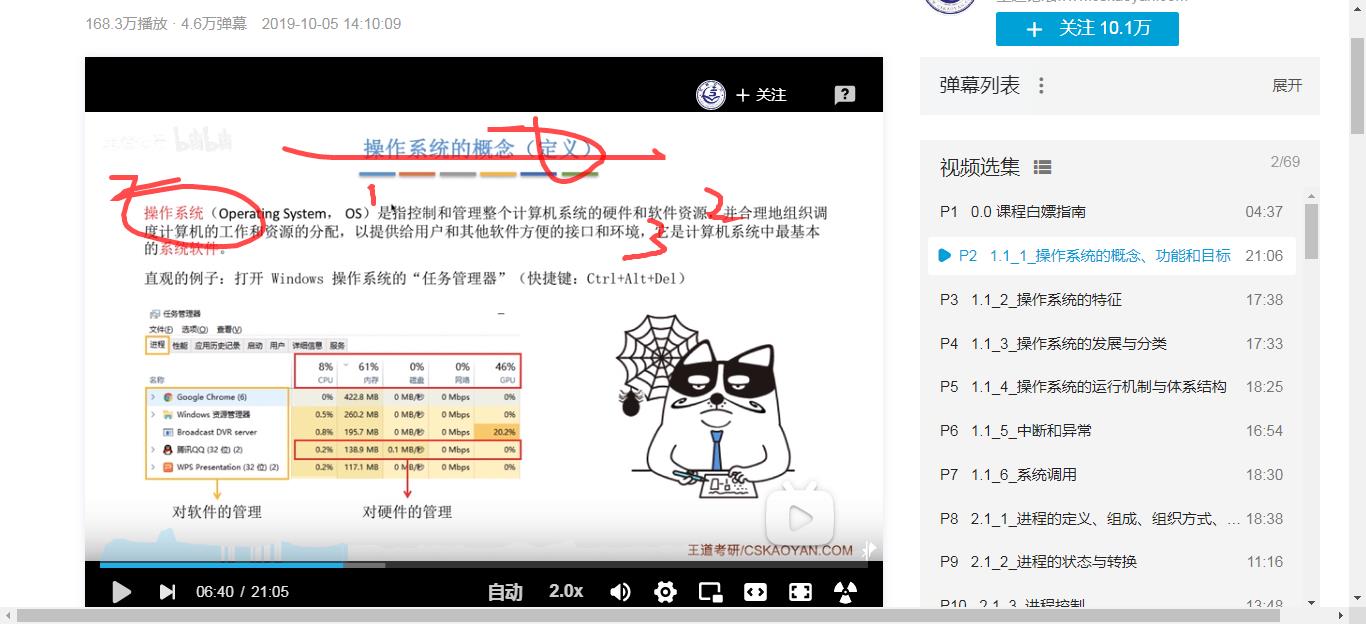Toggle wide-screen player mode

pyautogui.click(x=755, y=592)
